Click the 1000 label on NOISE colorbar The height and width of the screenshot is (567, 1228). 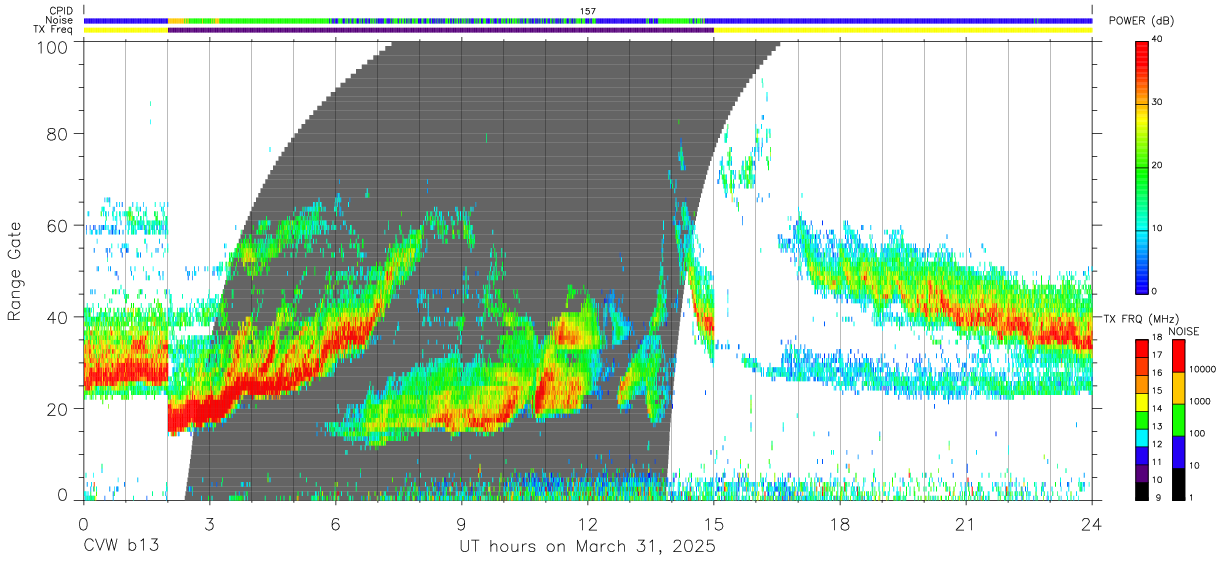(x=1202, y=402)
